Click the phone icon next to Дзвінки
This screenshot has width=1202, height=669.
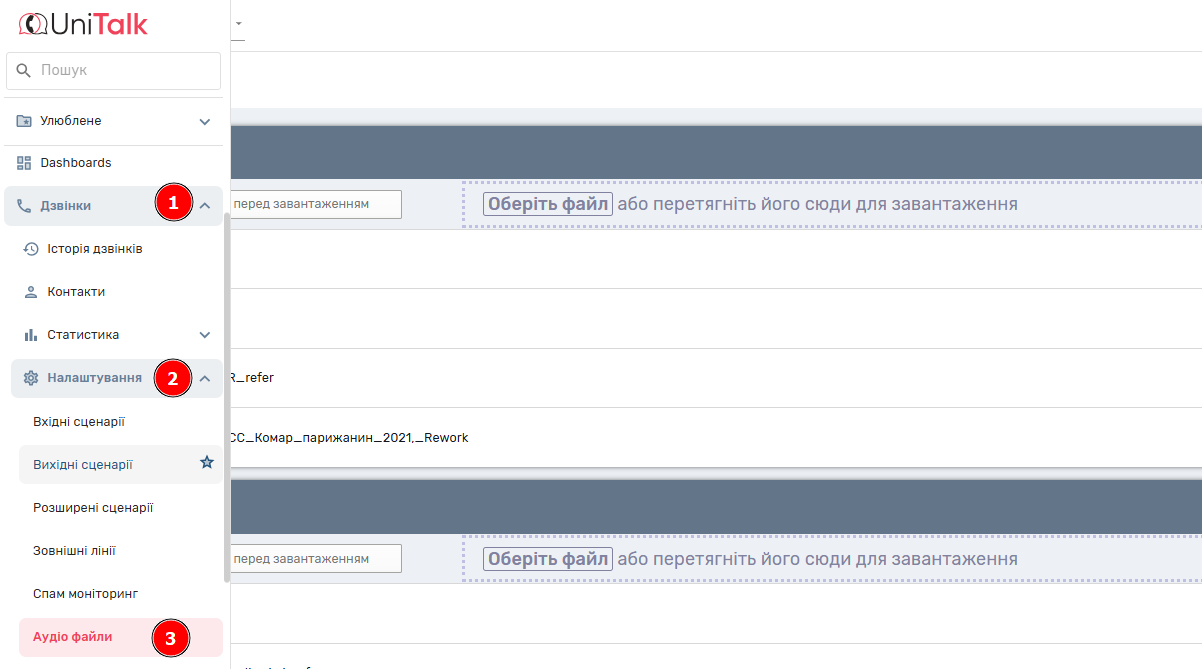pyautogui.click(x=24, y=206)
